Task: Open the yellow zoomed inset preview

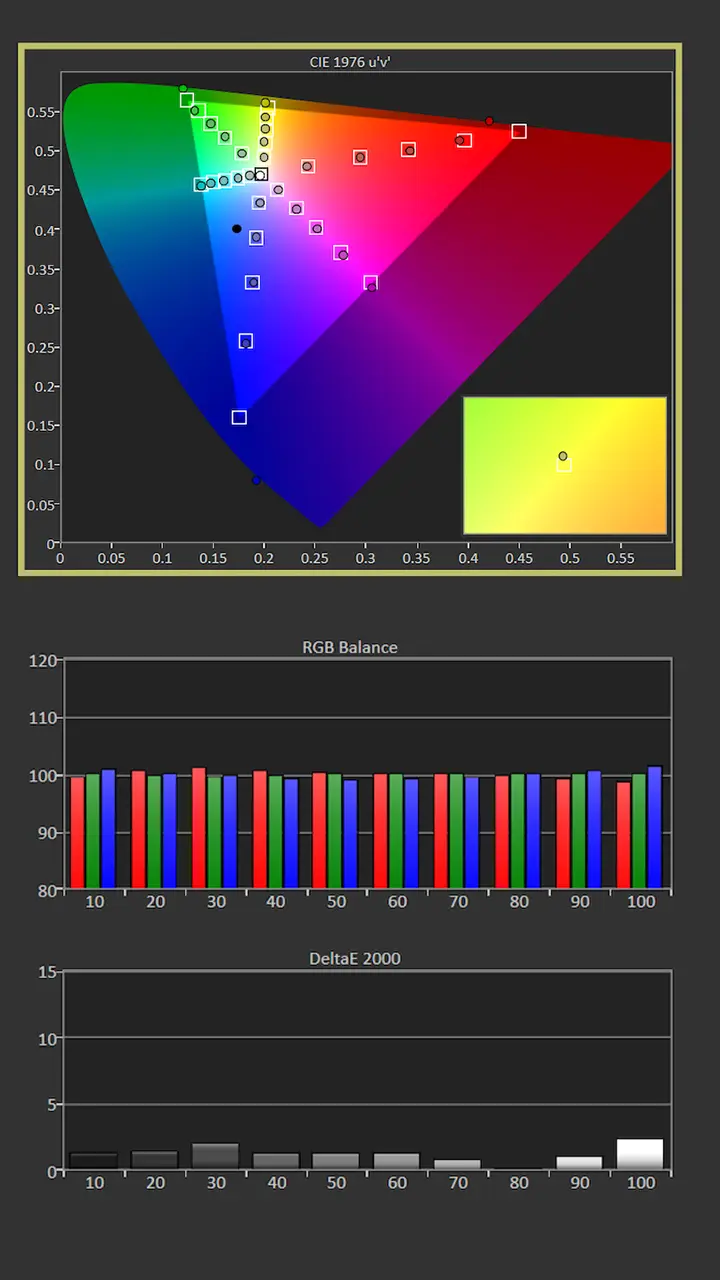Action: click(565, 465)
